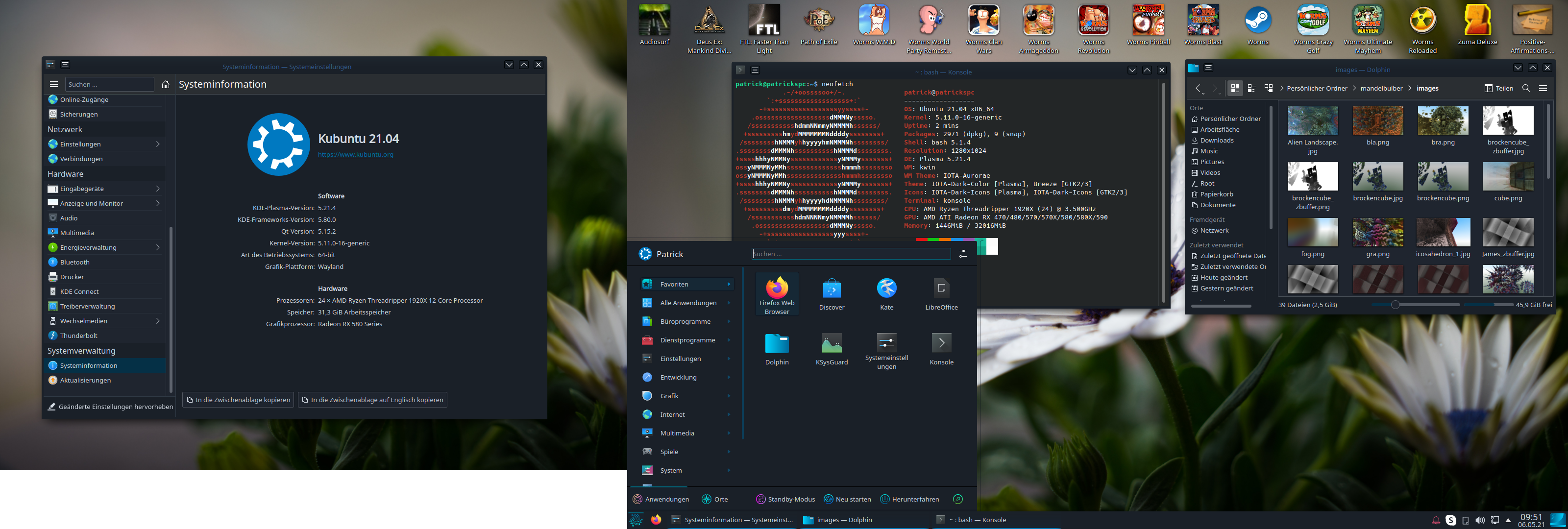Toggle launcher search configuration button
Image resolution: width=1568 pixels, height=529 pixels.
point(963,254)
